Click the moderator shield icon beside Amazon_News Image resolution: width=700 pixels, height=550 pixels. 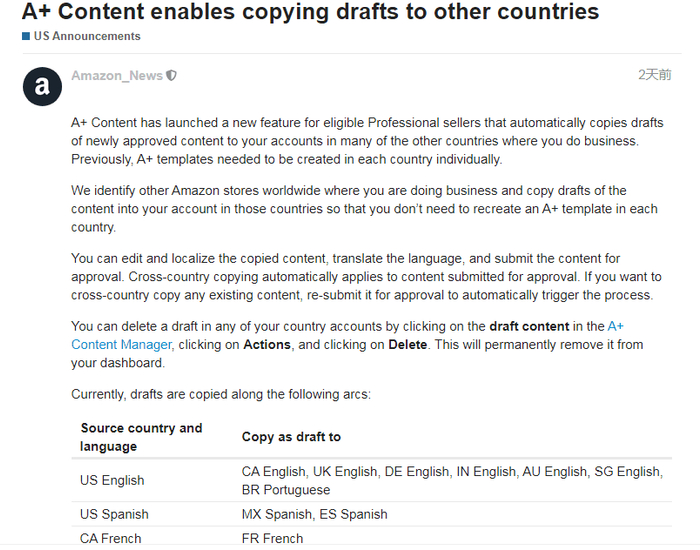tap(172, 75)
